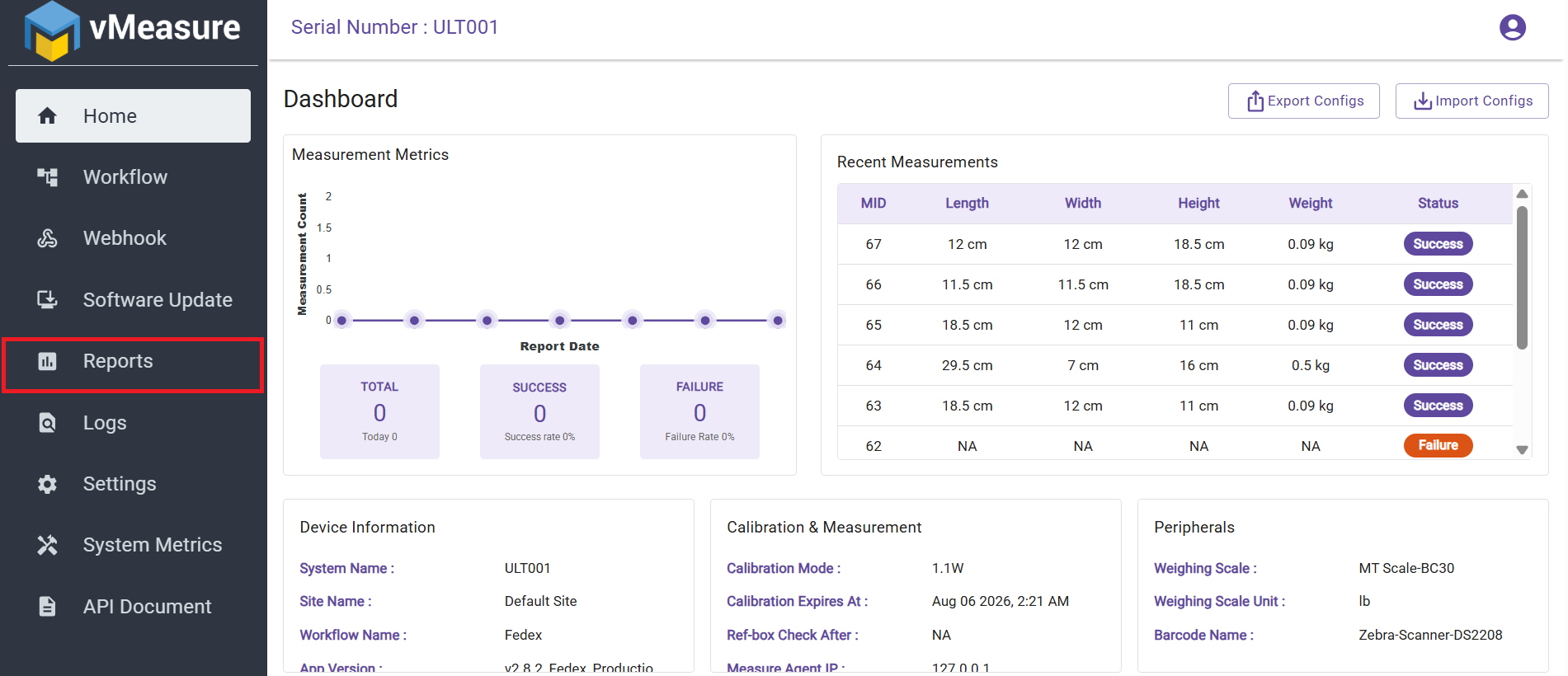
Task: Click the vMeasure cube logo
Action: pyautogui.click(x=53, y=31)
